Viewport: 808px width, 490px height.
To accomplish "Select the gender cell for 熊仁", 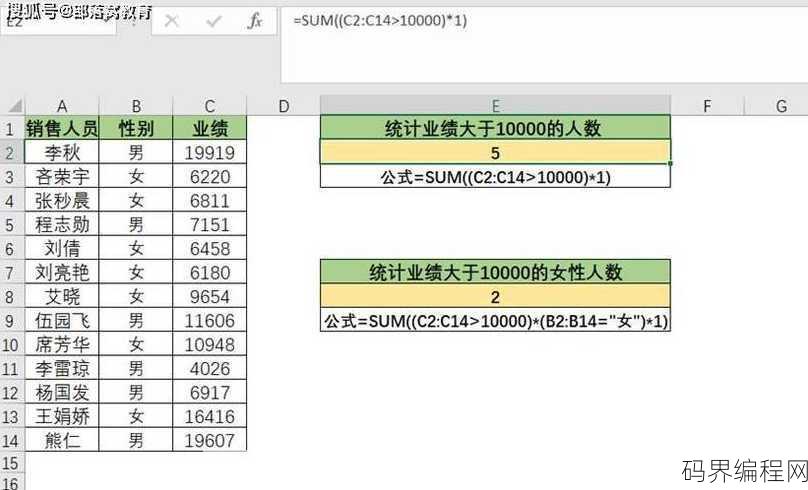I will click(136, 441).
